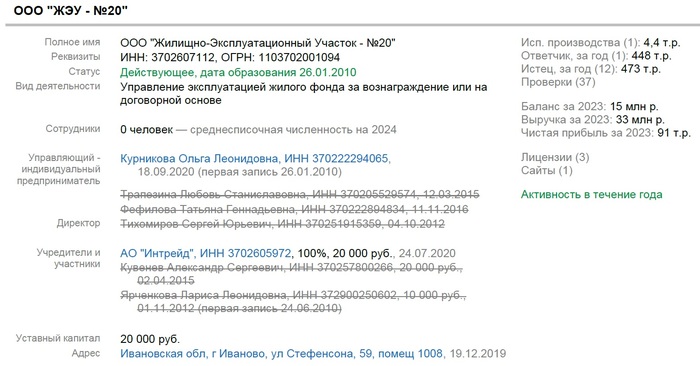Click the full name Жилищно-Эксплуатационный Участок text
This screenshot has width=700, height=366.
(258, 43)
